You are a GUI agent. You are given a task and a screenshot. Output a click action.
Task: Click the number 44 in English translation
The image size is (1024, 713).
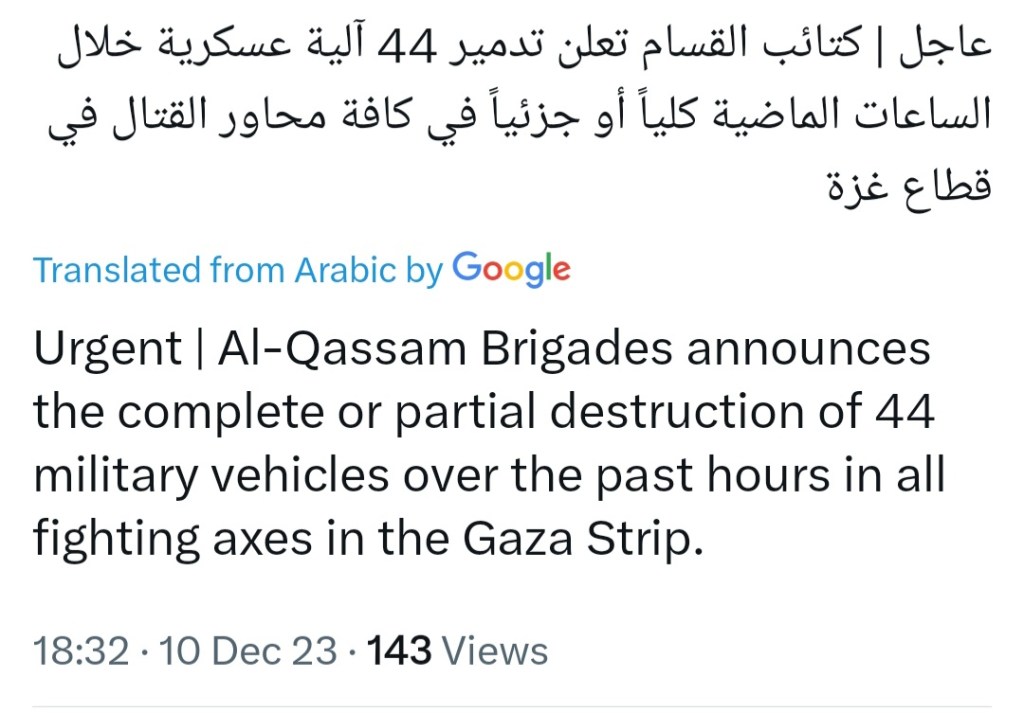point(903,413)
